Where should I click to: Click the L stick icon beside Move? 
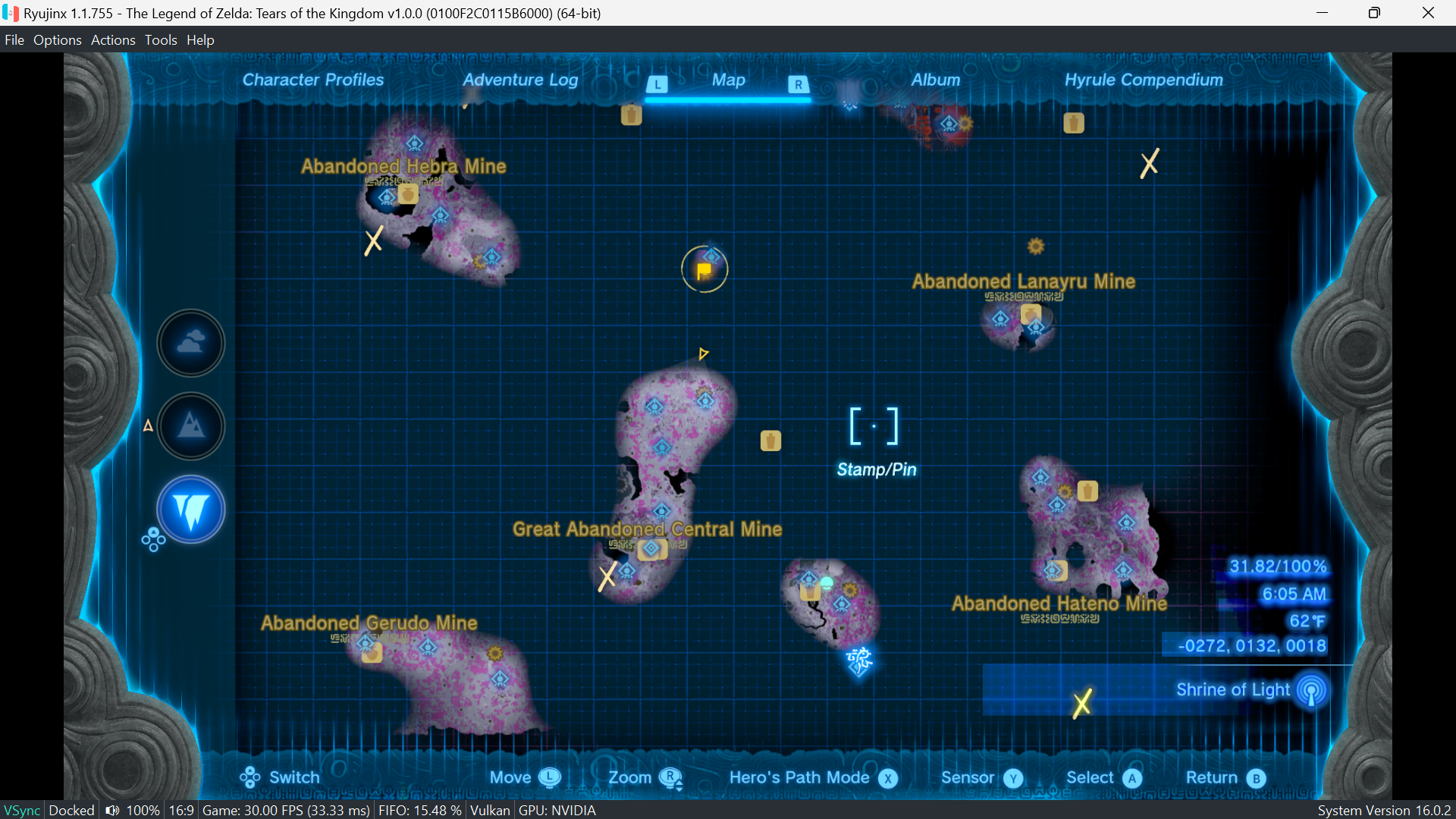tap(550, 778)
